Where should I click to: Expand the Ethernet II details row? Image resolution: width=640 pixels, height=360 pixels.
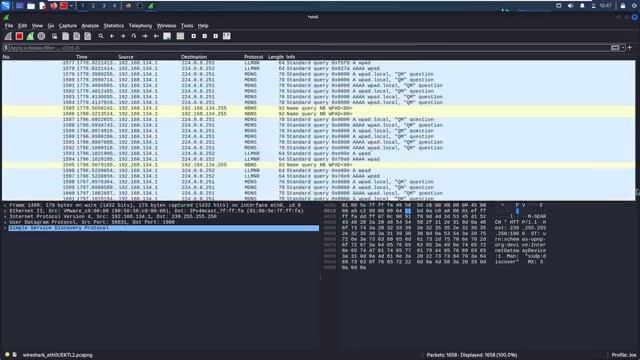[5, 211]
